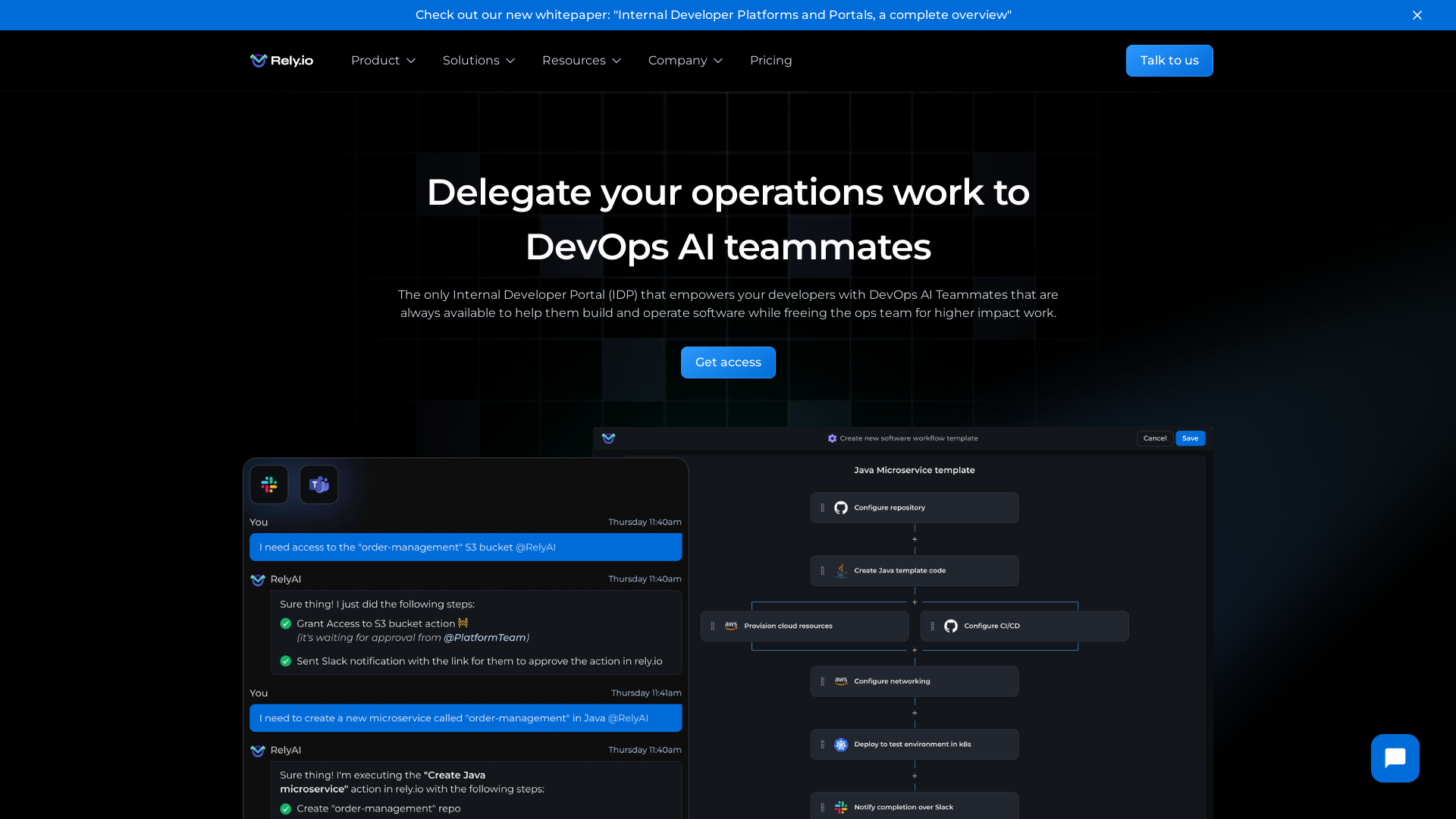Image resolution: width=1456 pixels, height=819 pixels.
Task: Select the Configure repository step
Action: coord(915,508)
